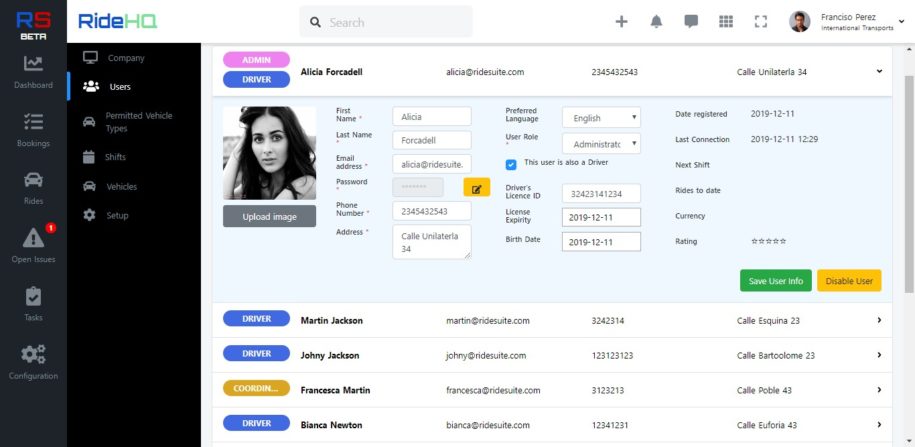Open the apps grid icon
915x447 pixels.
click(x=726, y=21)
